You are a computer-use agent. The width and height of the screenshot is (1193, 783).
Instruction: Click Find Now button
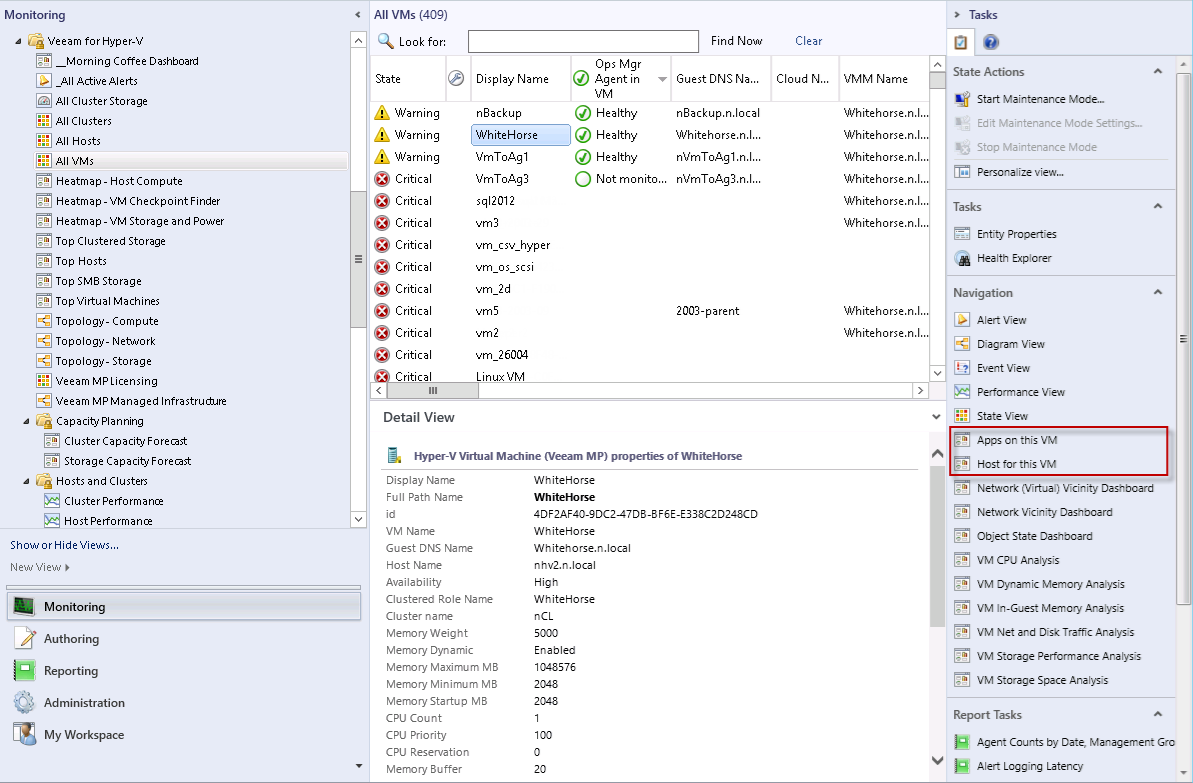(x=736, y=41)
